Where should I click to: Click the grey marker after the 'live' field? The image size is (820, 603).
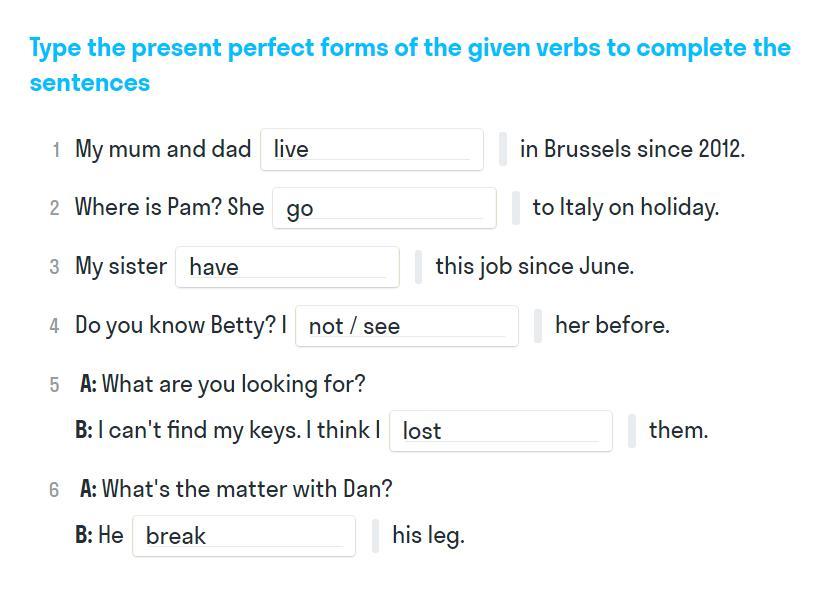tap(503, 149)
